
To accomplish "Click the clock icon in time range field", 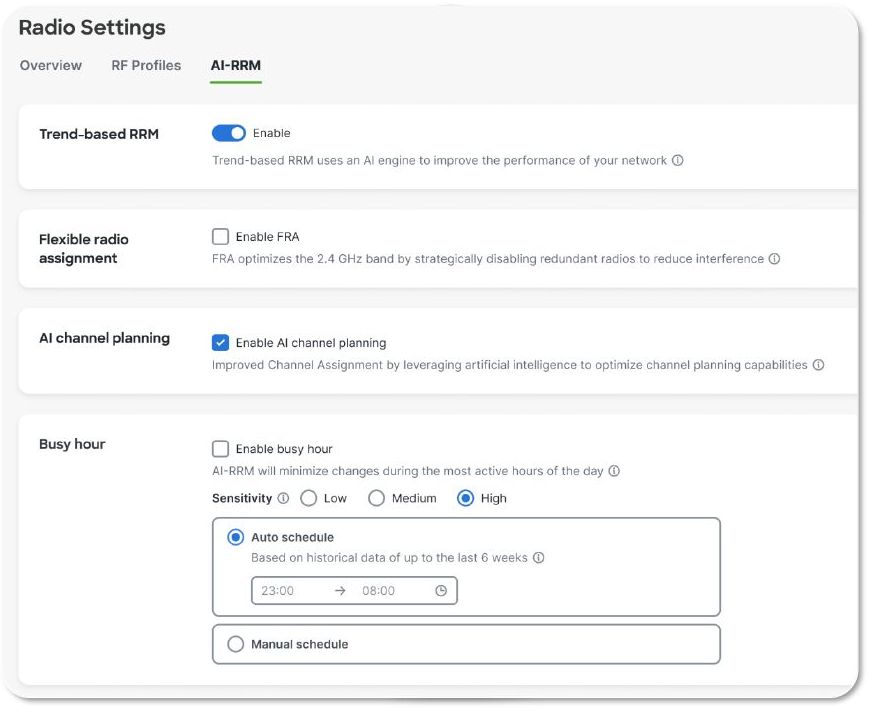I will [x=441, y=591].
